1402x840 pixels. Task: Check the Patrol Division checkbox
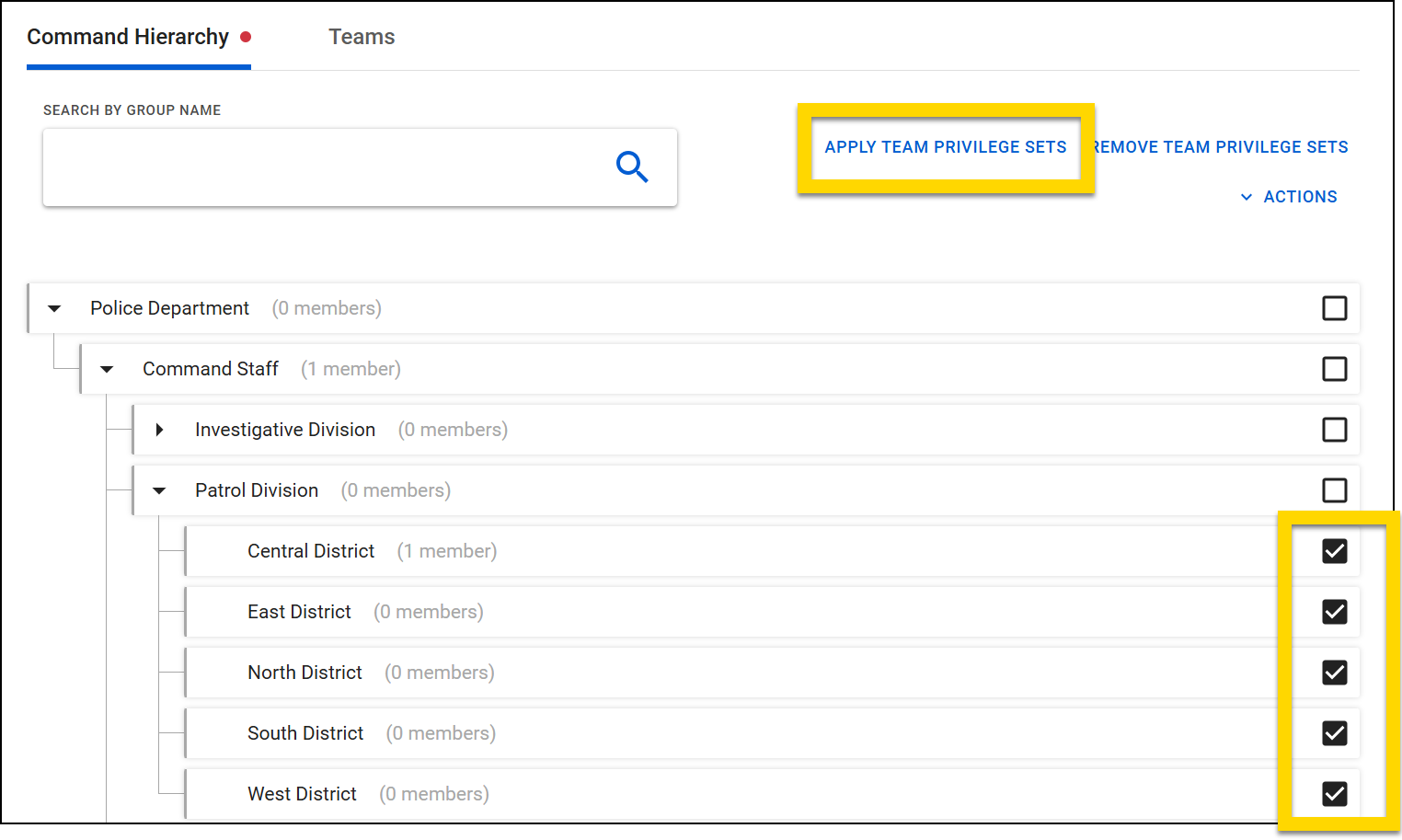point(1335,490)
